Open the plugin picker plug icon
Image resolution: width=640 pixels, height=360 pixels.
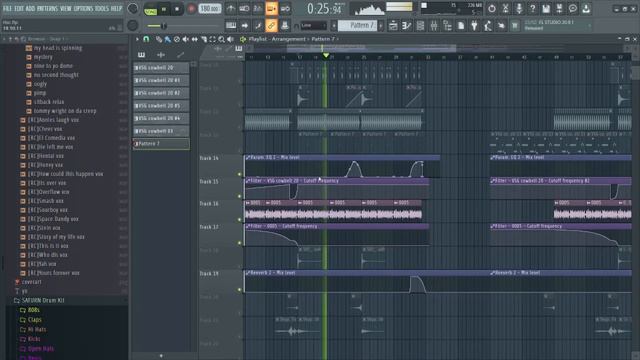click(474, 26)
